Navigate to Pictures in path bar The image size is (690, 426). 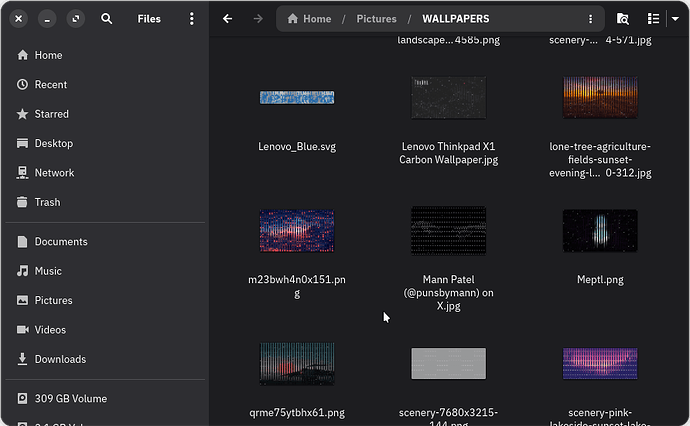(x=376, y=19)
